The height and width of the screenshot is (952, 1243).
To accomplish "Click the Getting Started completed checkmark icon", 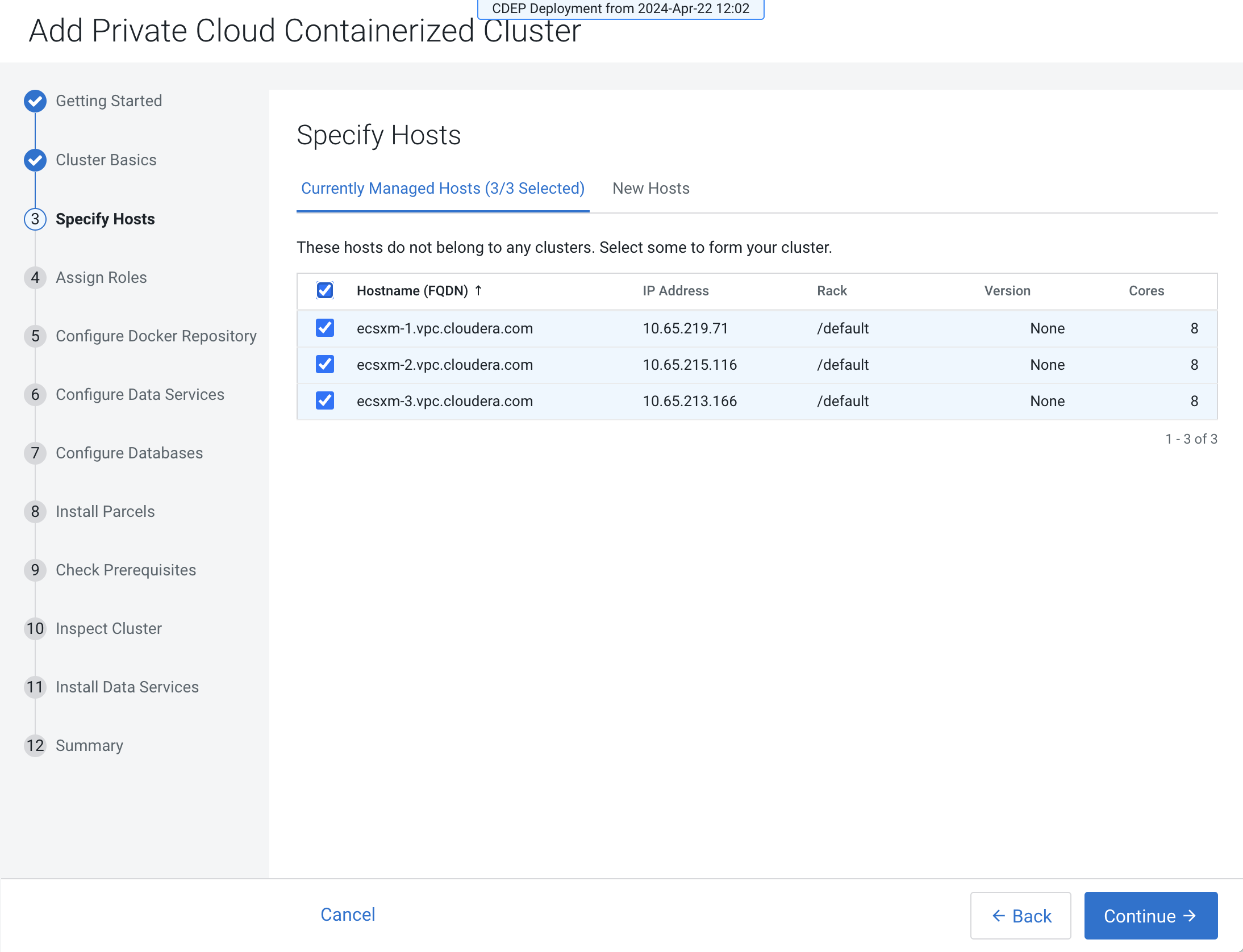I will click(x=35, y=101).
